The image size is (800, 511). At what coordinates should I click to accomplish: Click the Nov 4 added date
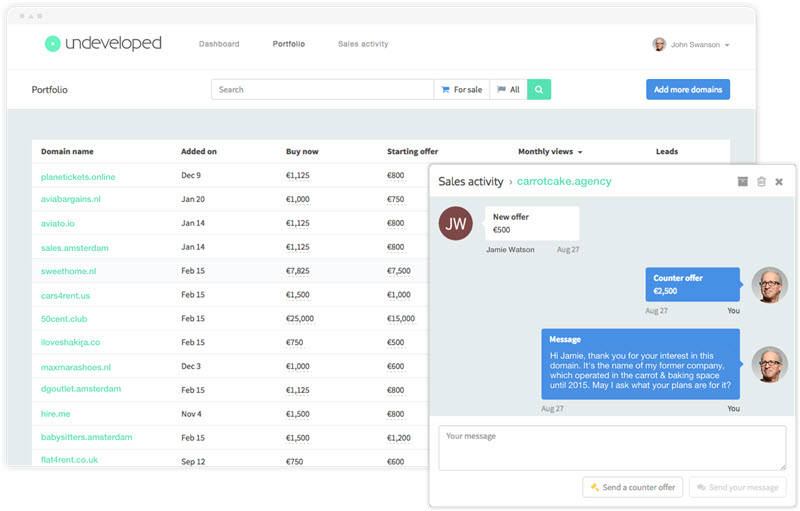pos(191,414)
